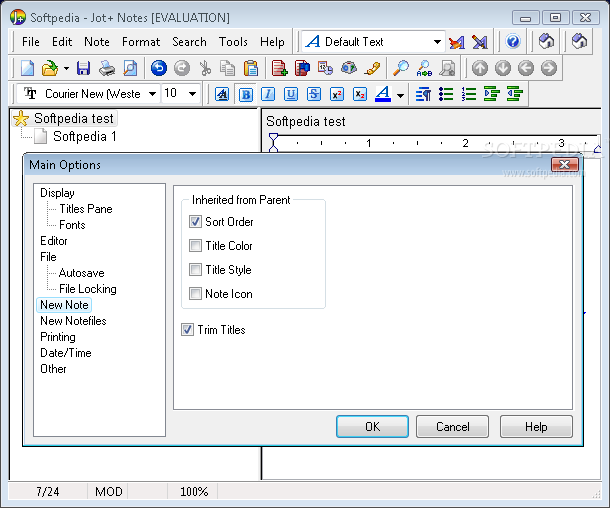This screenshot has width=610, height=508.
Task: Check the Note Icon checkbox
Action: click(x=195, y=294)
